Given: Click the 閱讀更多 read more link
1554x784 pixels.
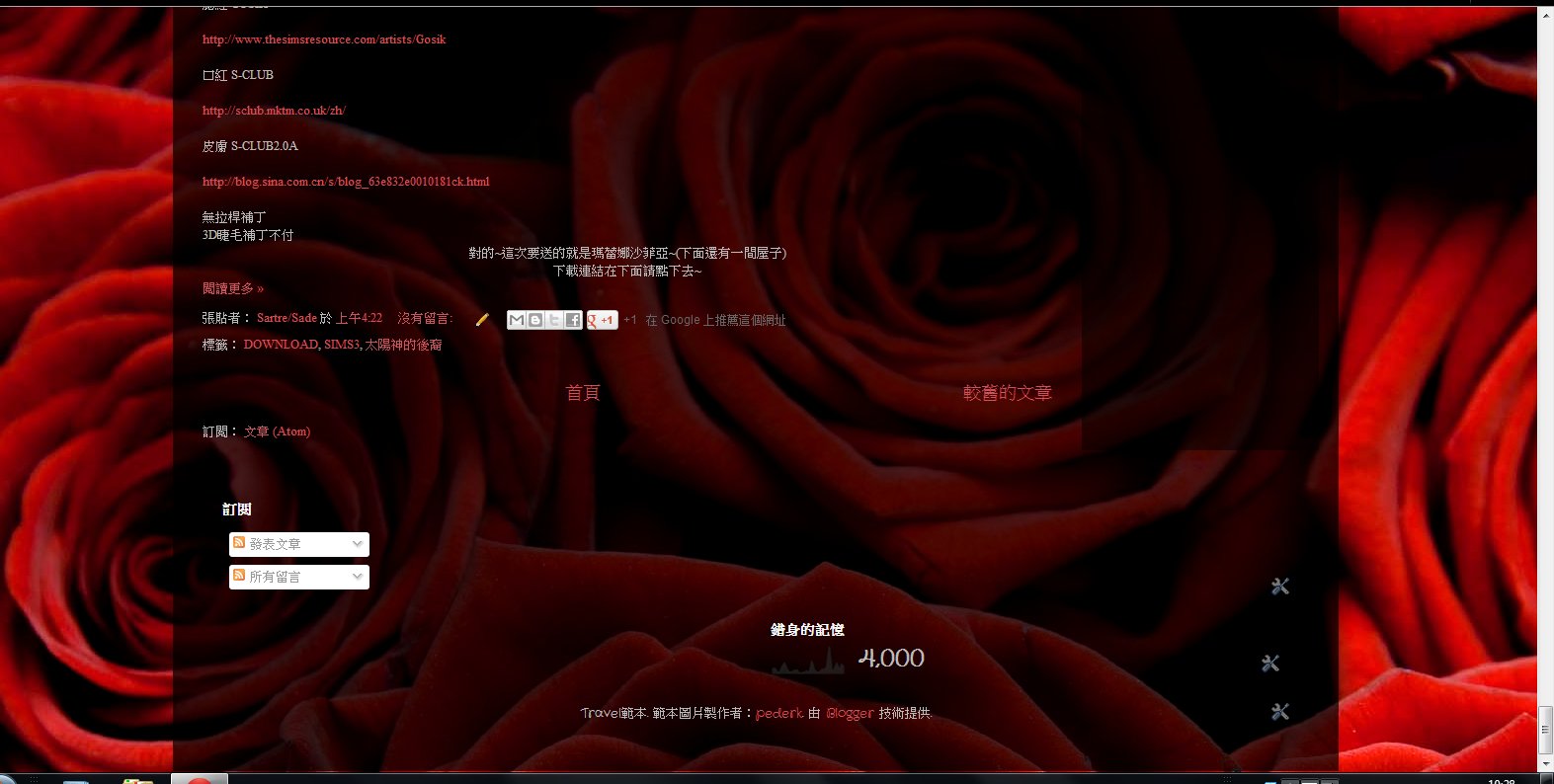Looking at the screenshot, I should click(x=233, y=288).
